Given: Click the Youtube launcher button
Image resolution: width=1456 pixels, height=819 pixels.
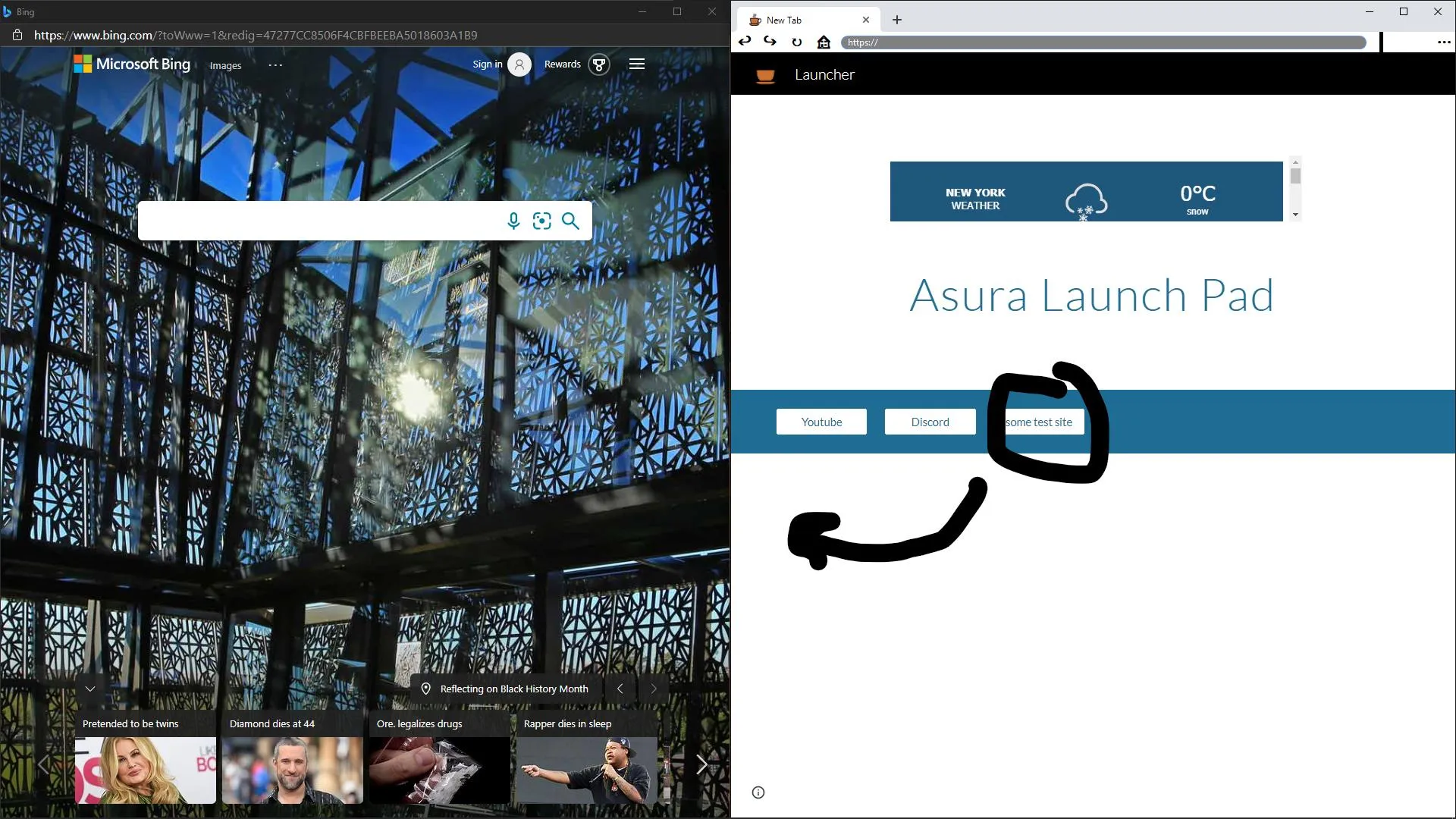Looking at the screenshot, I should point(821,422).
